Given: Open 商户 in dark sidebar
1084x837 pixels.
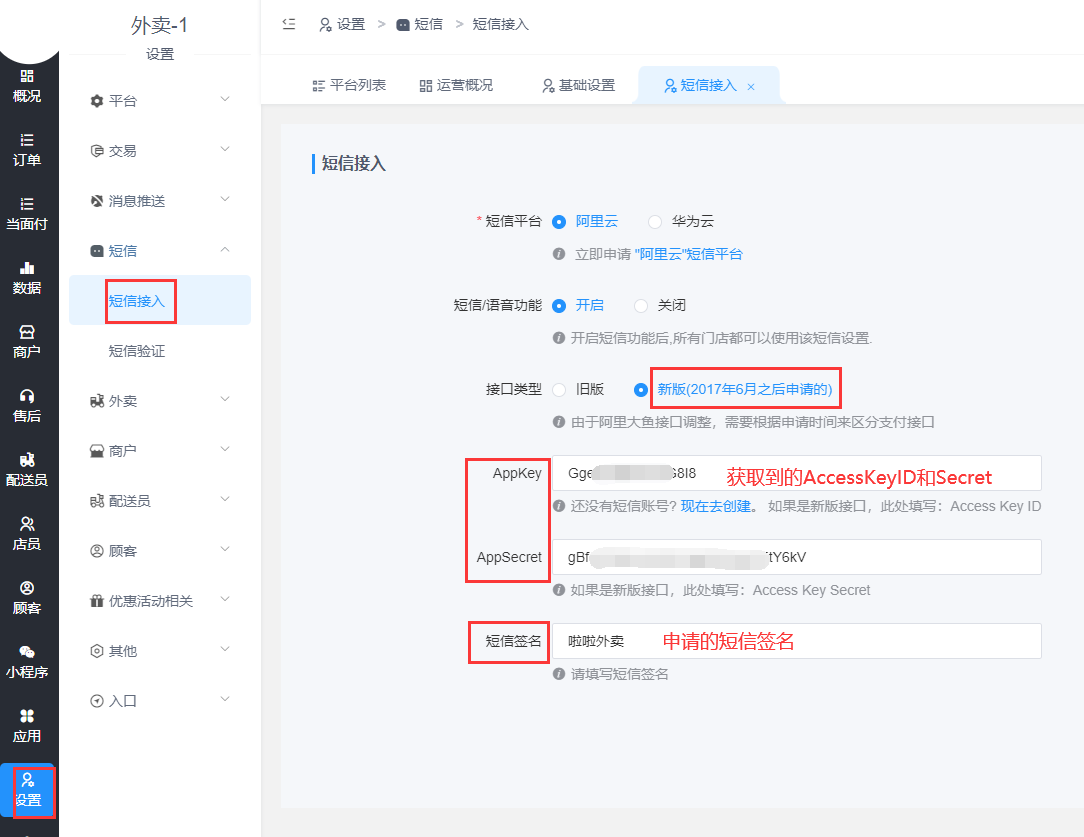Looking at the screenshot, I should pyautogui.click(x=27, y=342).
